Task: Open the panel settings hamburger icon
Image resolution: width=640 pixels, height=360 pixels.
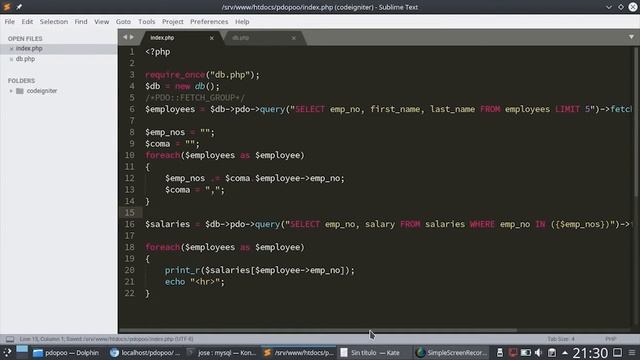Action: [632, 353]
